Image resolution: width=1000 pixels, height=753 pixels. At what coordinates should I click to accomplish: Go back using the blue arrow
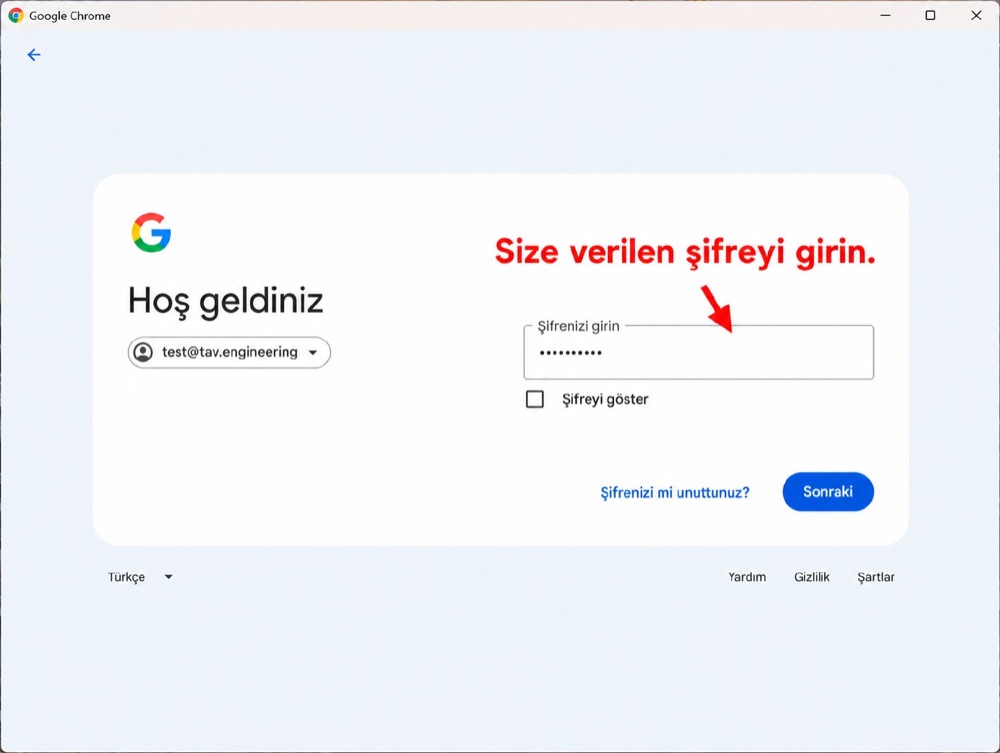tap(34, 55)
